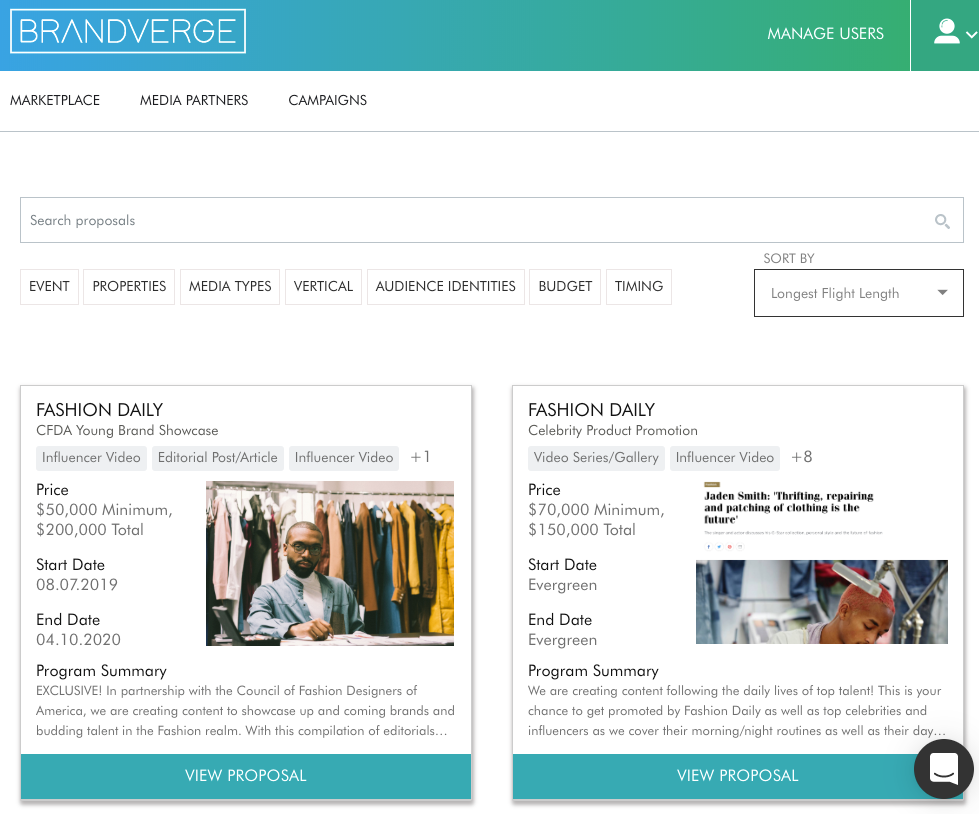Open the user profile account menu
This screenshot has width=979, height=814.
pos(947,32)
